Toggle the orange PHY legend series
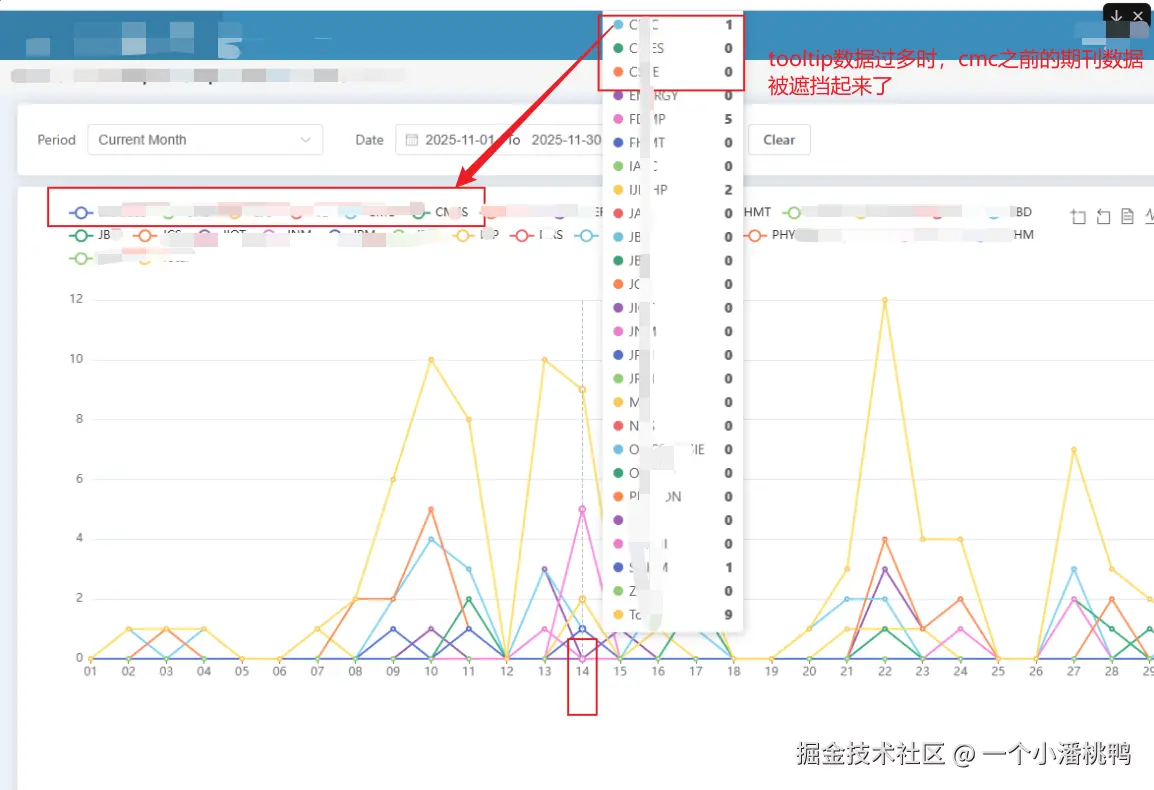 (770, 235)
